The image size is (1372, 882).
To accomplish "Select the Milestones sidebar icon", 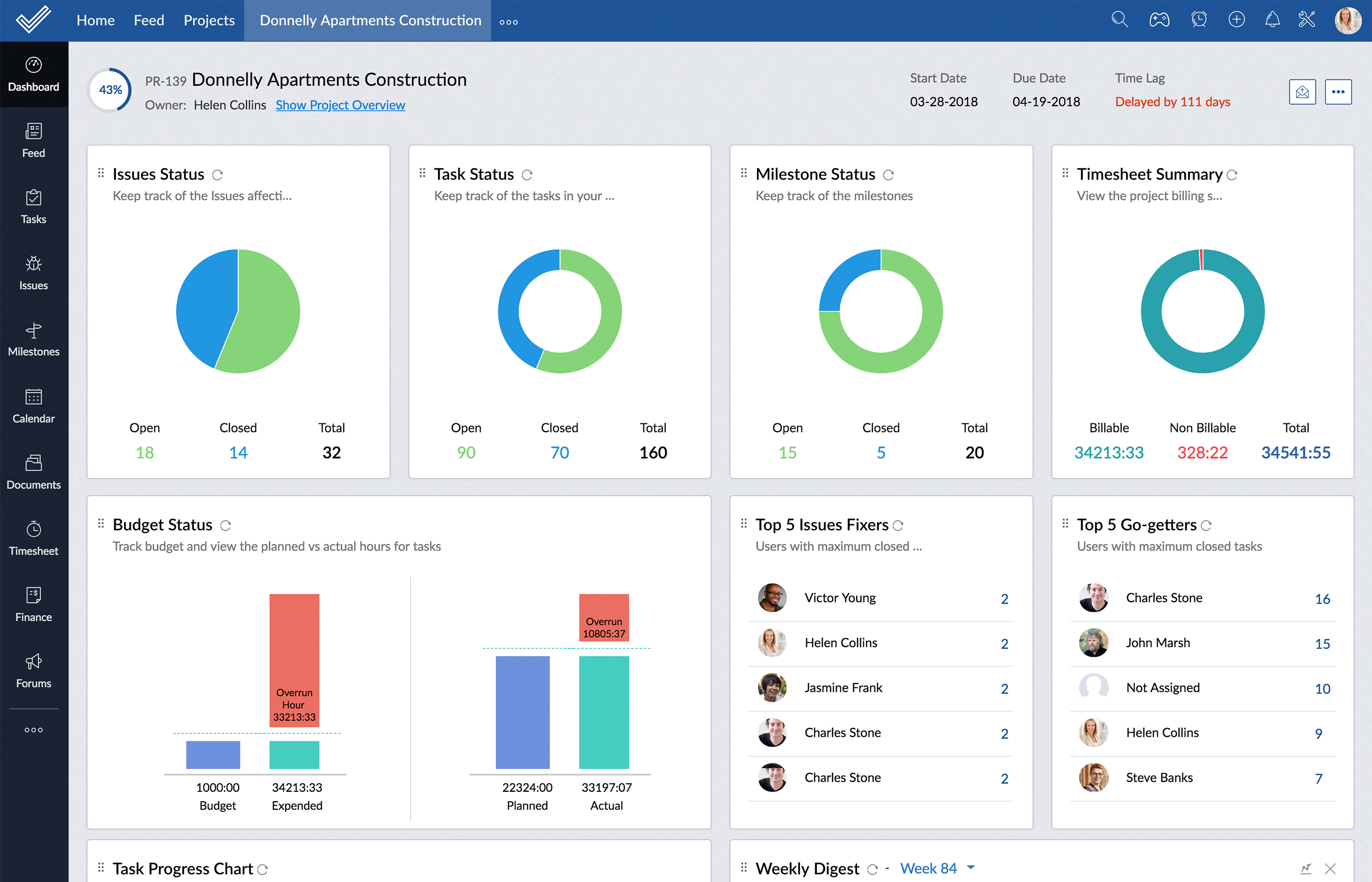I will pyautogui.click(x=33, y=339).
